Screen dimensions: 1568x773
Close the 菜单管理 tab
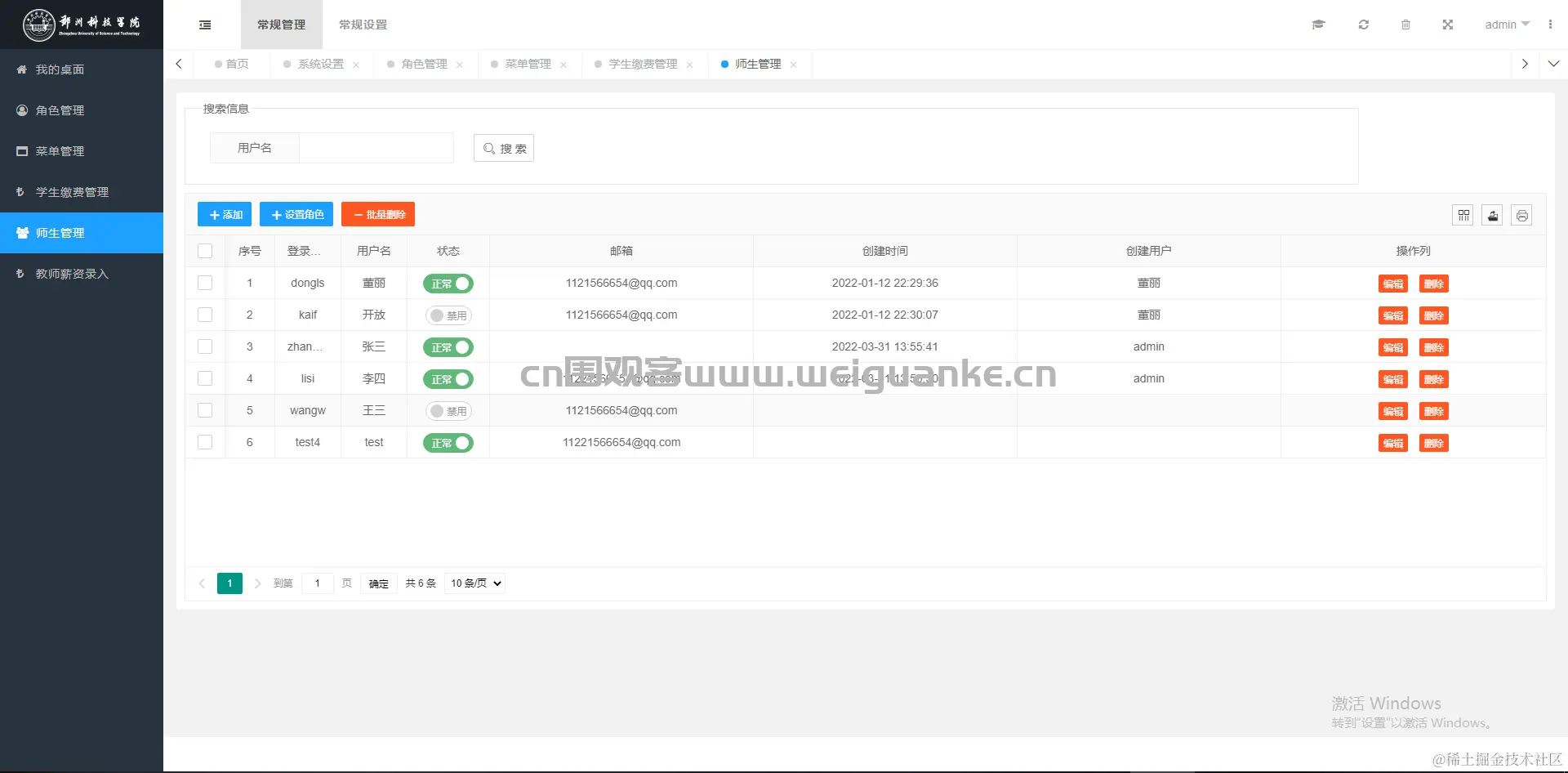pyautogui.click(x=563, y=65)
